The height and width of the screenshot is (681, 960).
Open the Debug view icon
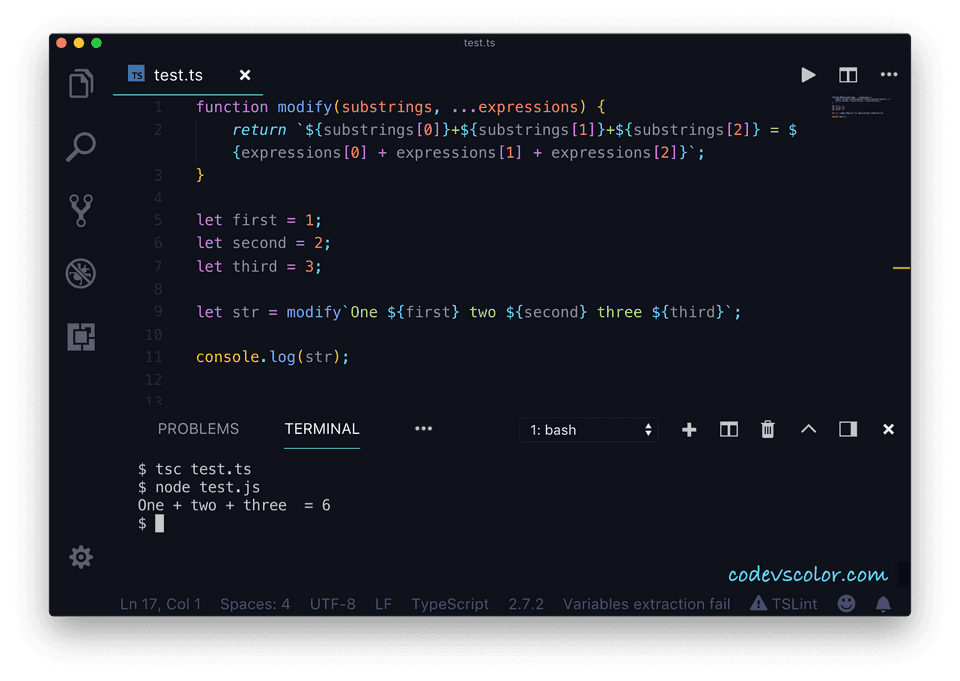(81, 273)
